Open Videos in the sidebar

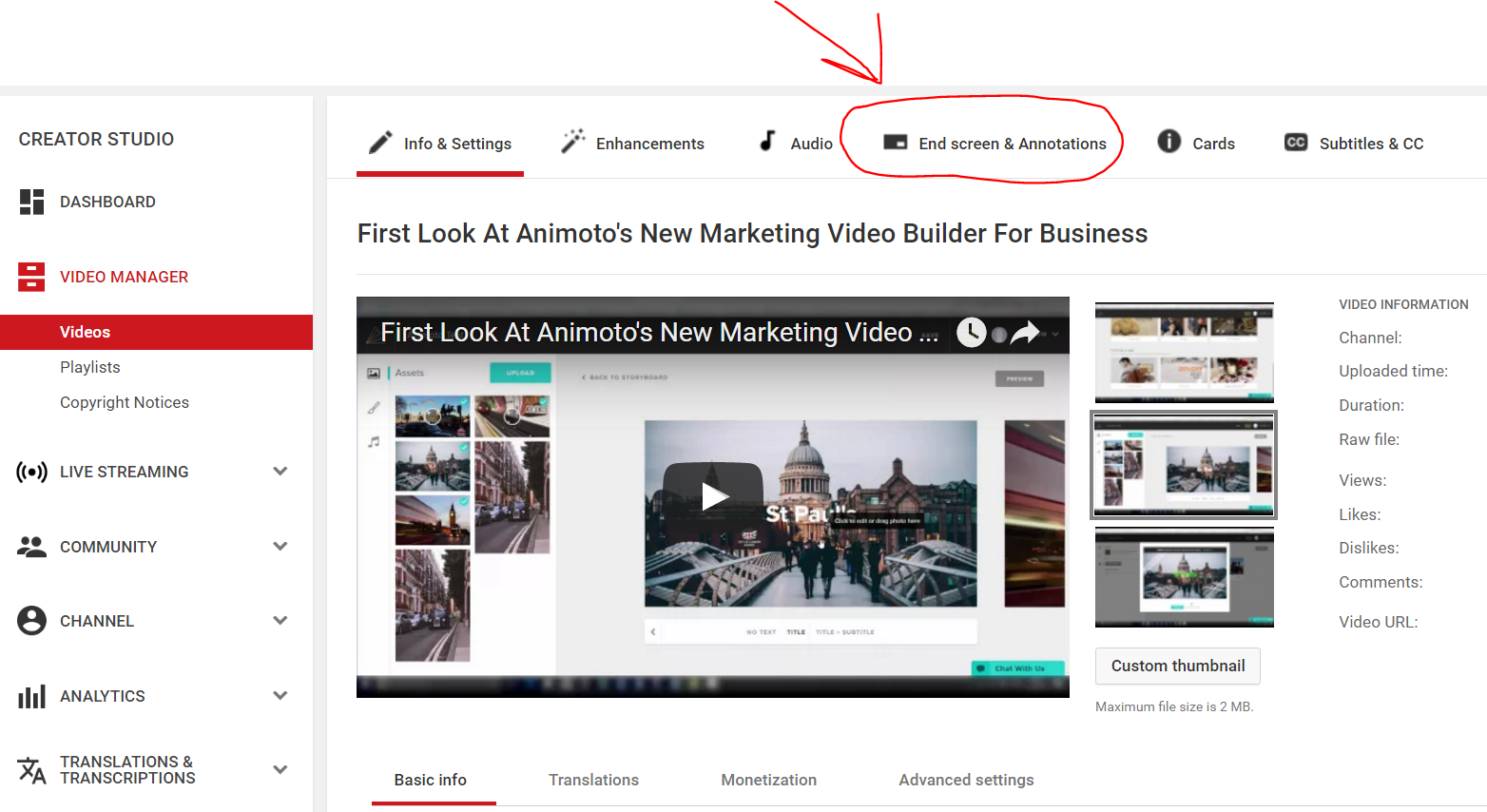click(x=156, y=332)
